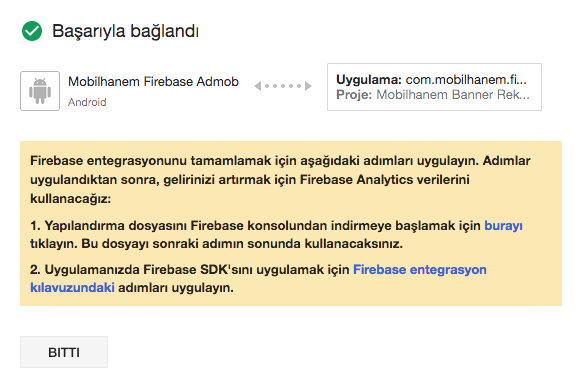Viewport: 586px width, 387px height.
Task: Click the 'adımları uygulayın.' text ending step 2
Action: pyautogui.click(x=176, y=288)
